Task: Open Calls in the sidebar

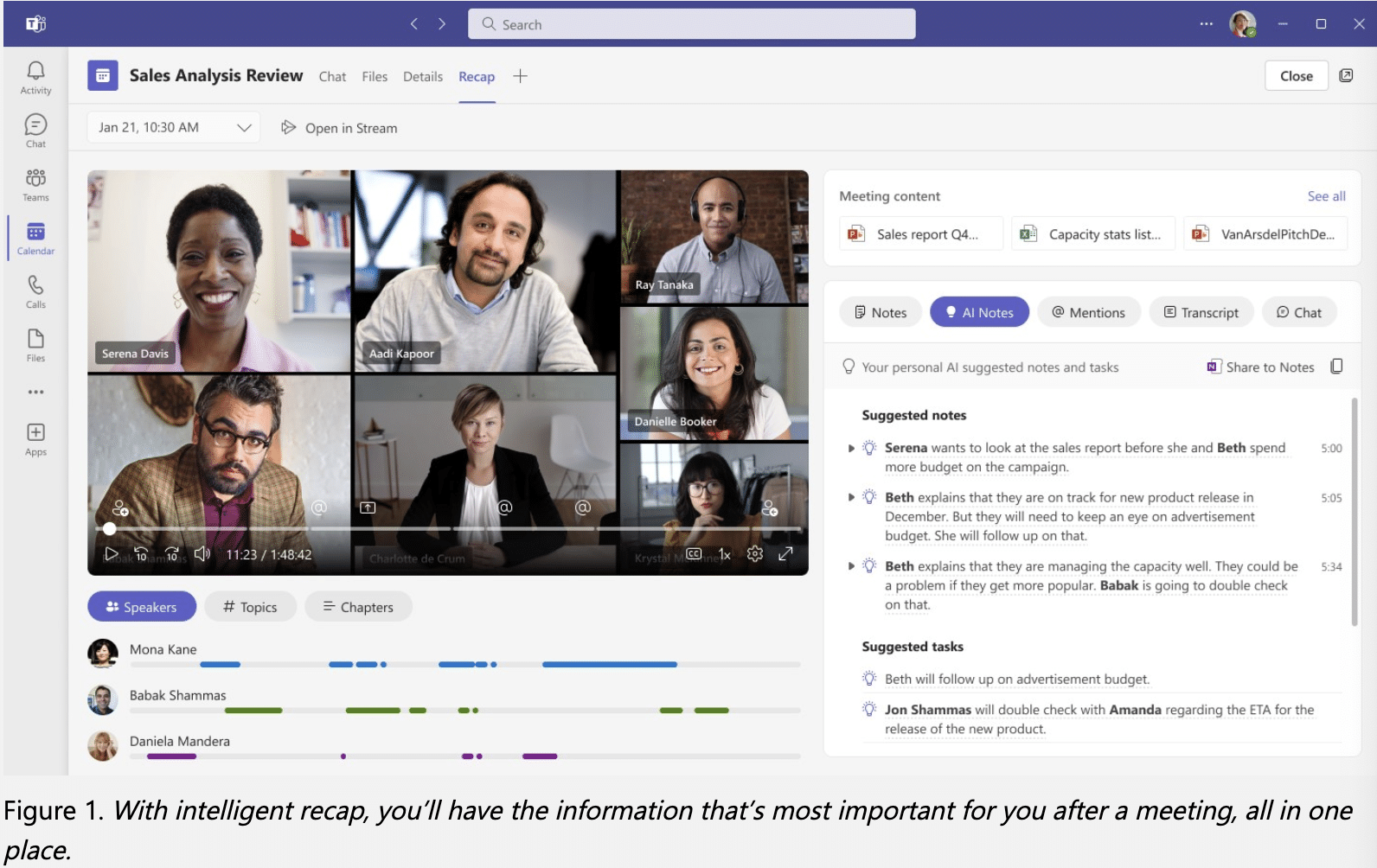Action: coord(35,292)
